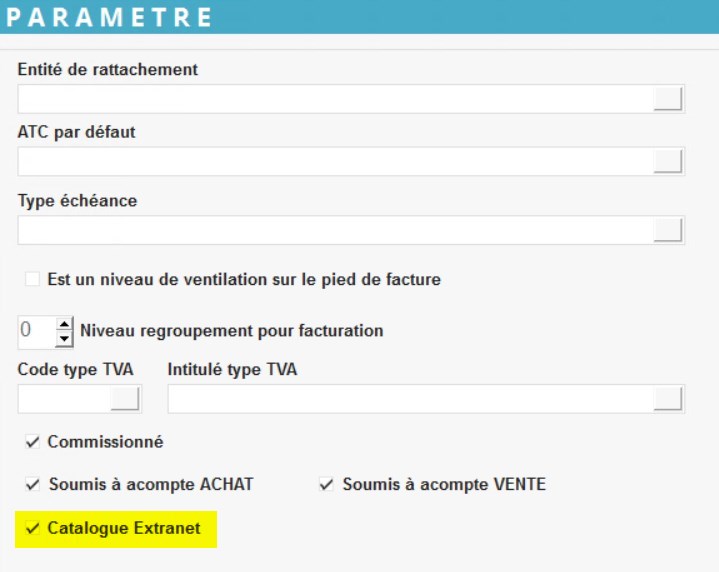Increase Niveau regroupement with up arrow
Viewport: 719px width, 572px height.
click(x=64, y=324)
